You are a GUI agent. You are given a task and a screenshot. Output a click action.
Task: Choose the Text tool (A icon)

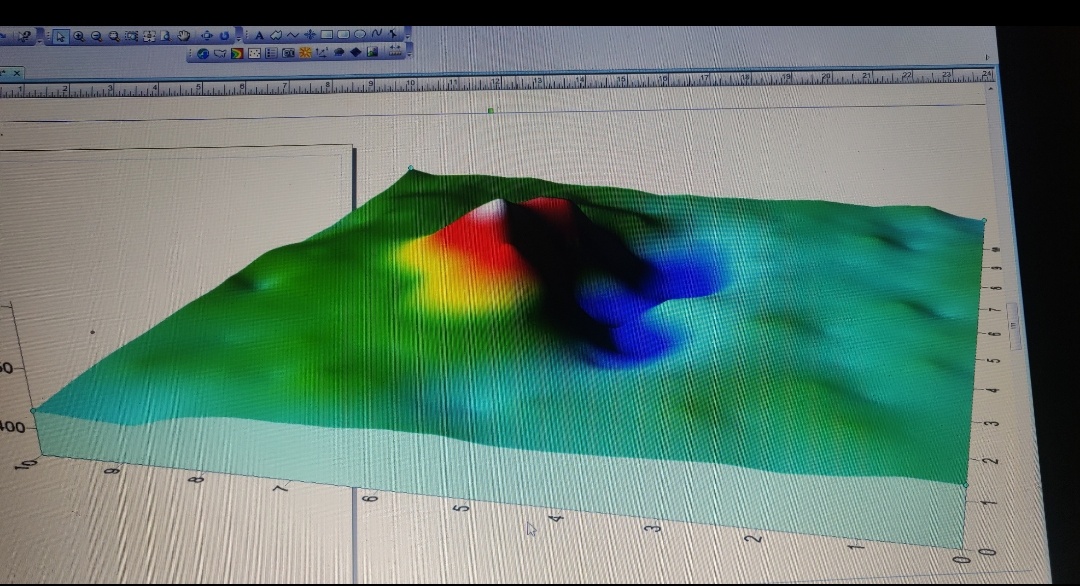click(x=260, y=36)
